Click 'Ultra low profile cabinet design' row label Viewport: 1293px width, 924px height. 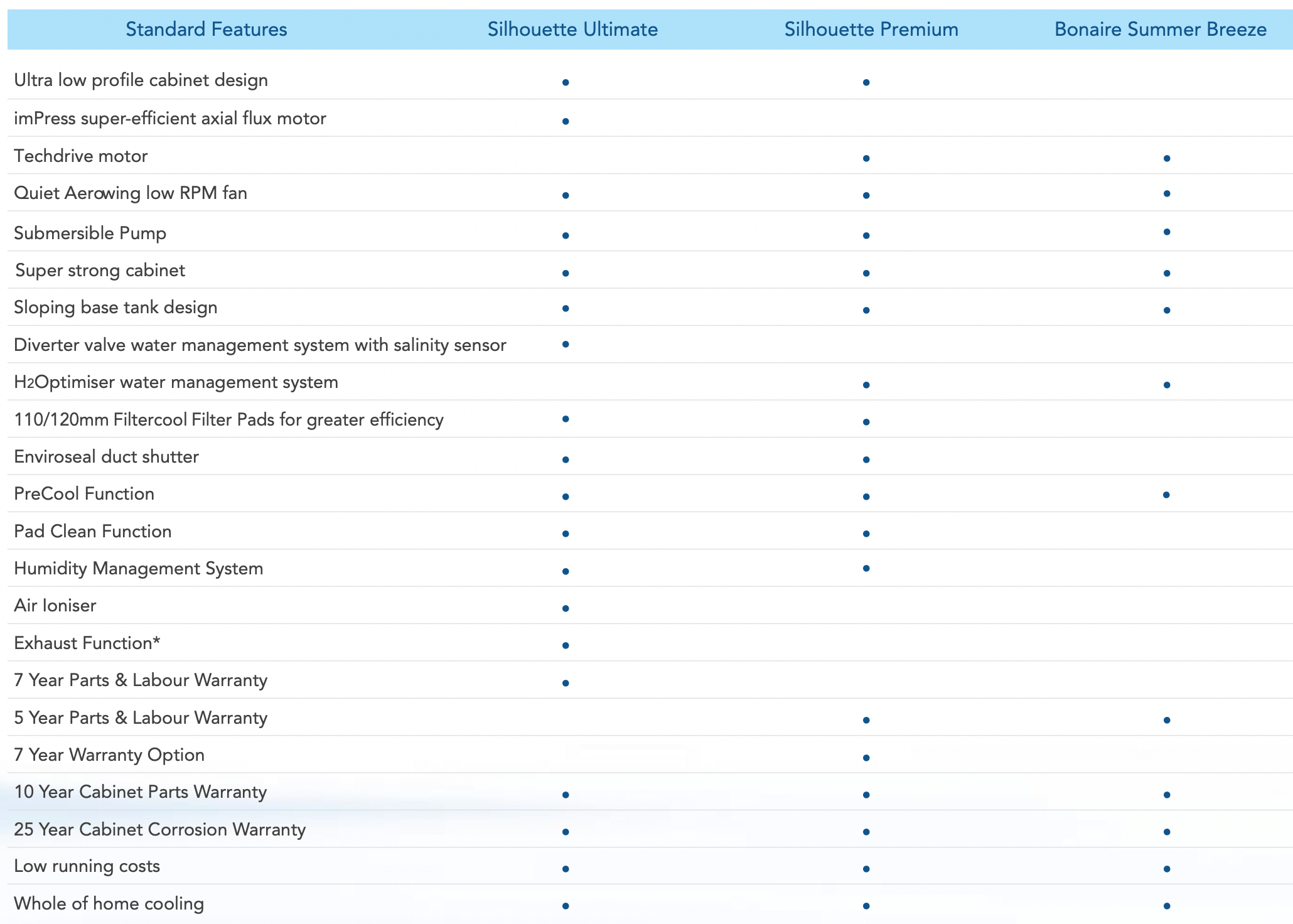point(141,80)
